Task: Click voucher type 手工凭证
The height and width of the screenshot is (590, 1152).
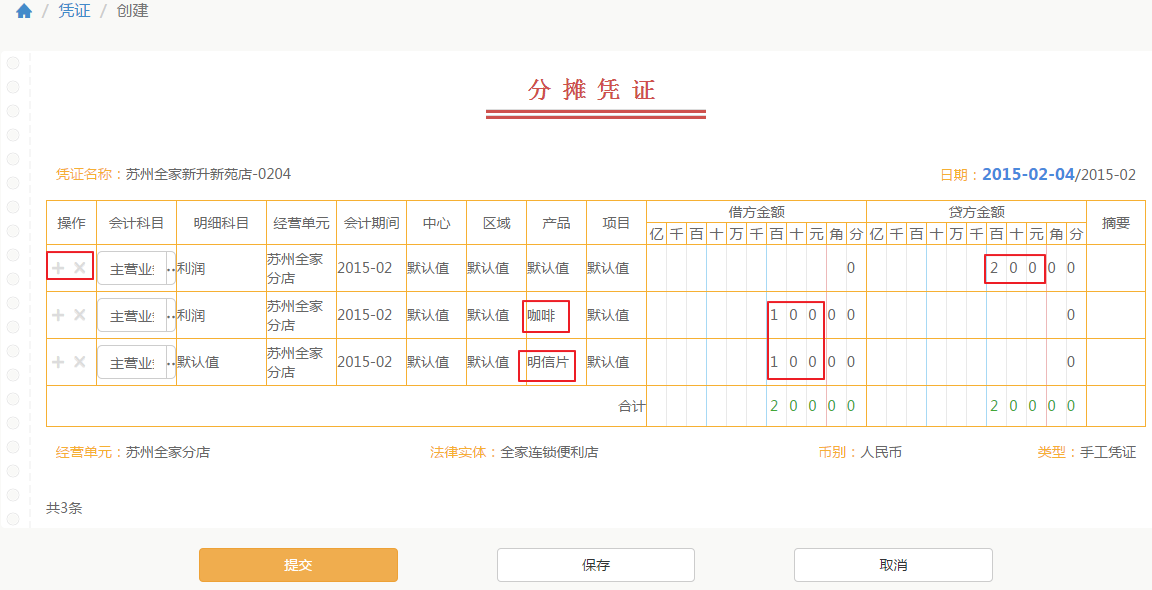Action: click(1108, 453)
